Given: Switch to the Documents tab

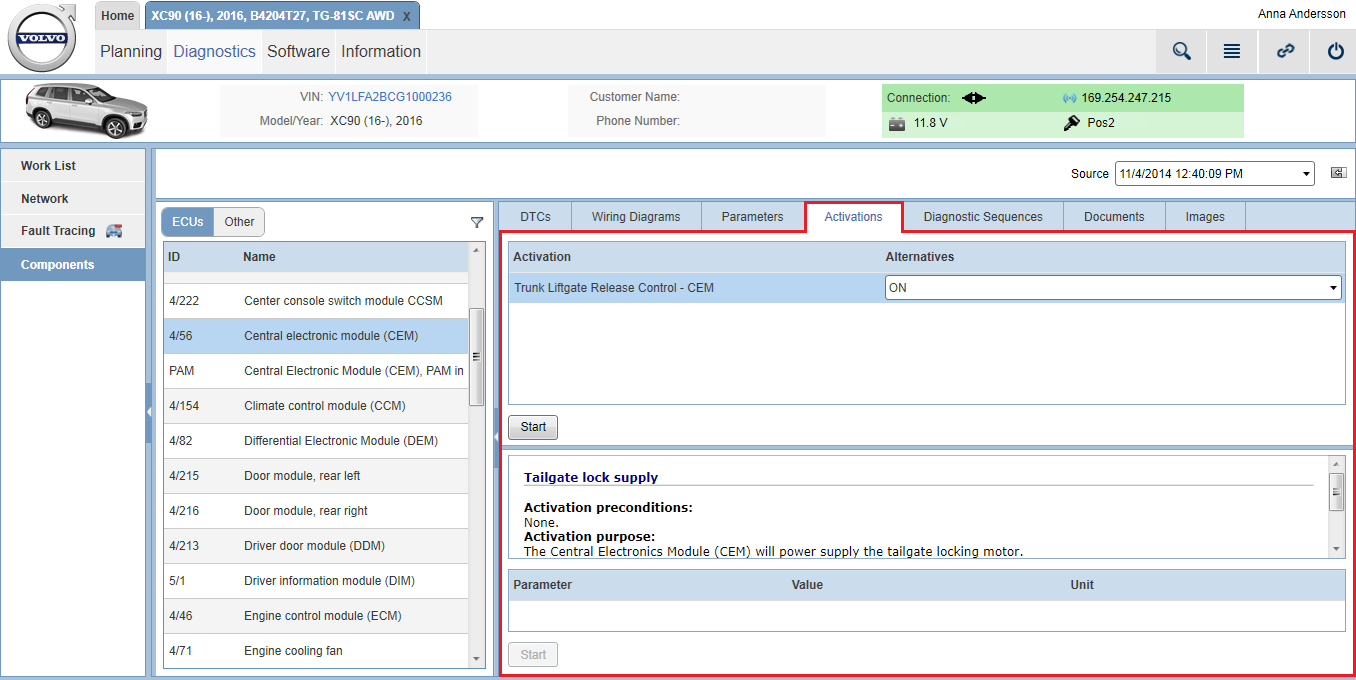Looking at the screenshot, I should pos(1114,217).
